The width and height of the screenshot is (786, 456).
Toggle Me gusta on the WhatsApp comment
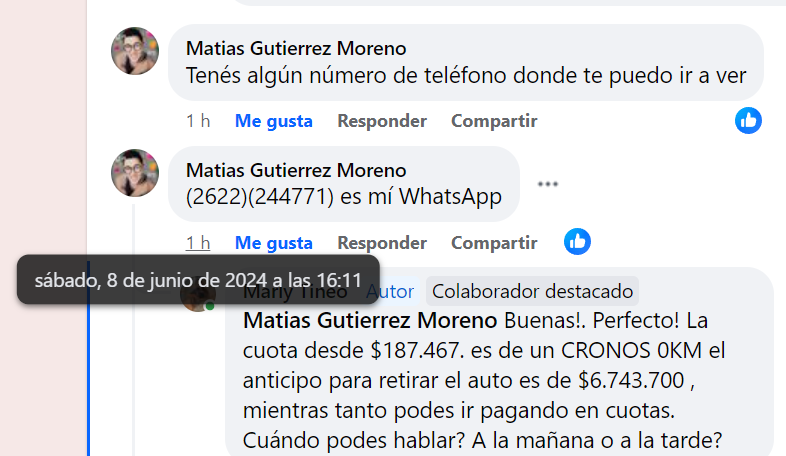tap(274, 243)
